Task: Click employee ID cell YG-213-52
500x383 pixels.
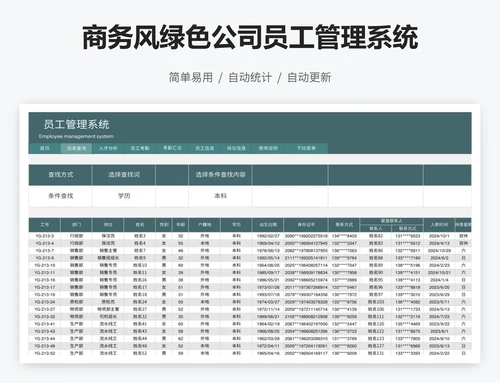Action: 45,353
